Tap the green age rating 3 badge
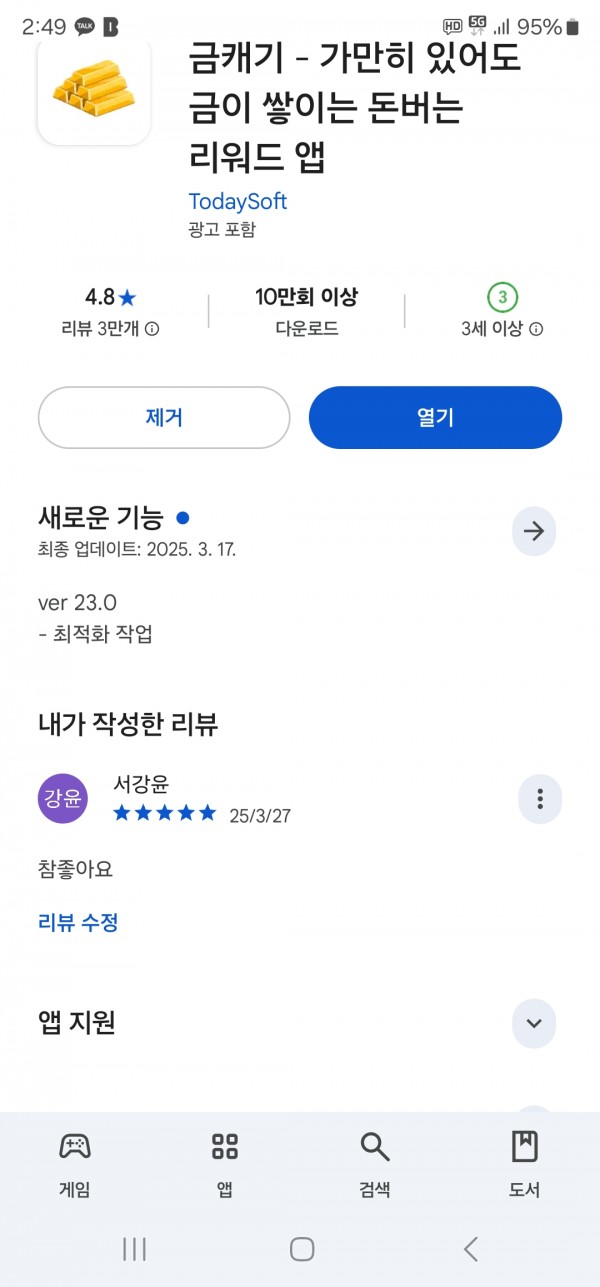 [x=503, y=297]
